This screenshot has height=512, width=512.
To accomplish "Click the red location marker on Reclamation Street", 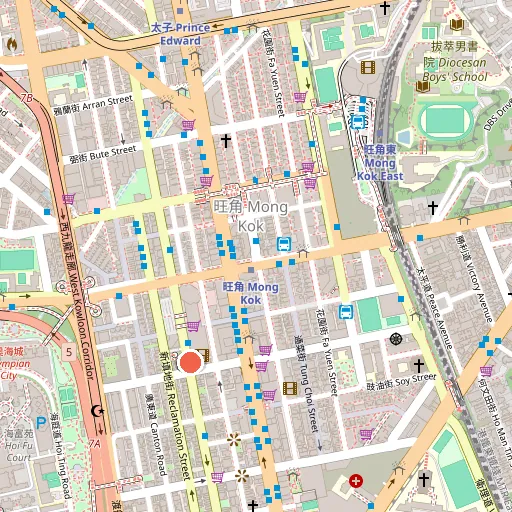I will tap(190, 362).
